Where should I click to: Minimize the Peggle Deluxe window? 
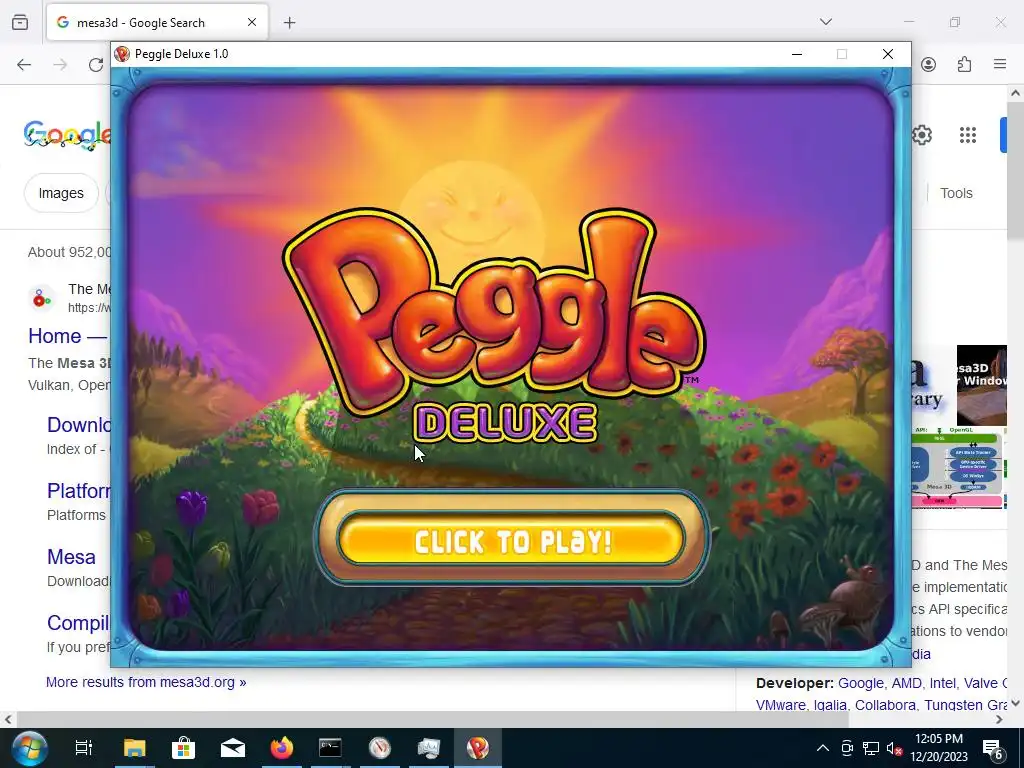[797, 54]
